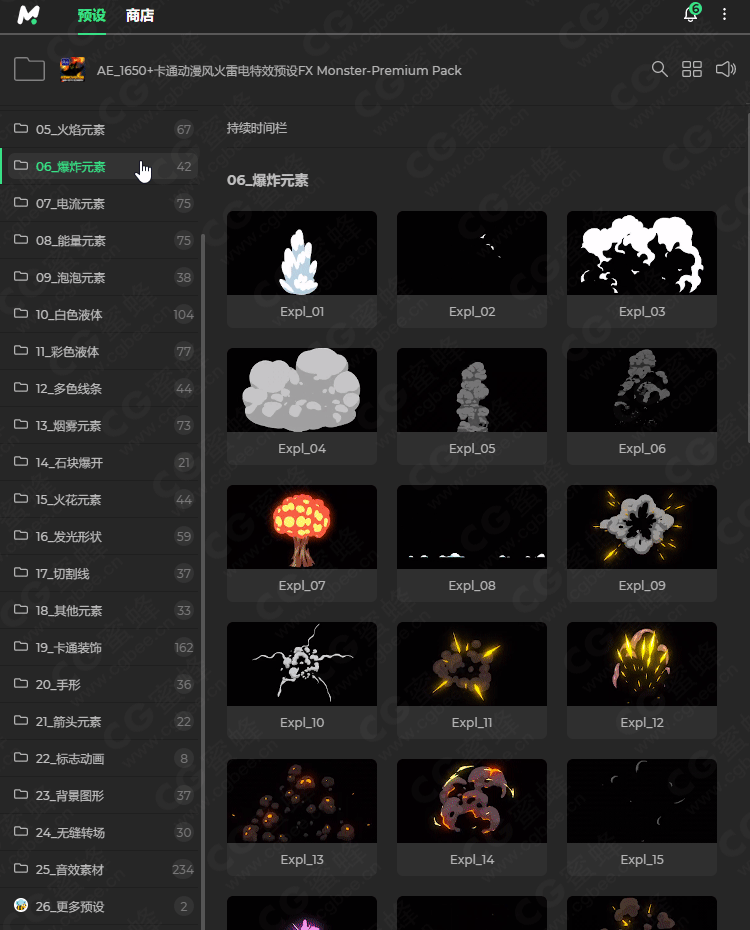This screenshot has height=930, width=750.
Task: Select the Expl_02 preset thumbnail
Action: coord(472,253)
